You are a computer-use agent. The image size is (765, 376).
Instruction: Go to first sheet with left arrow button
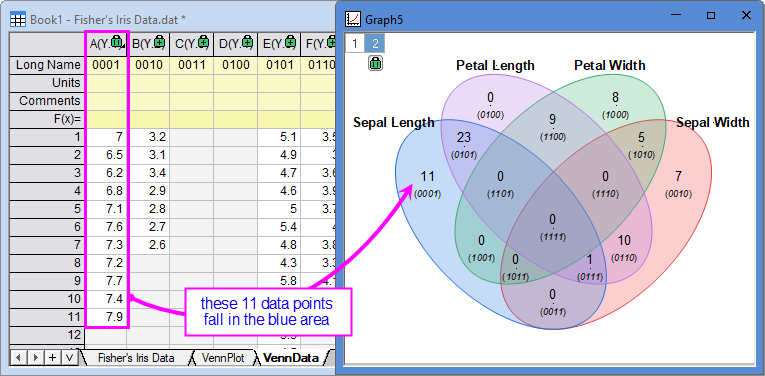point(19,357)
